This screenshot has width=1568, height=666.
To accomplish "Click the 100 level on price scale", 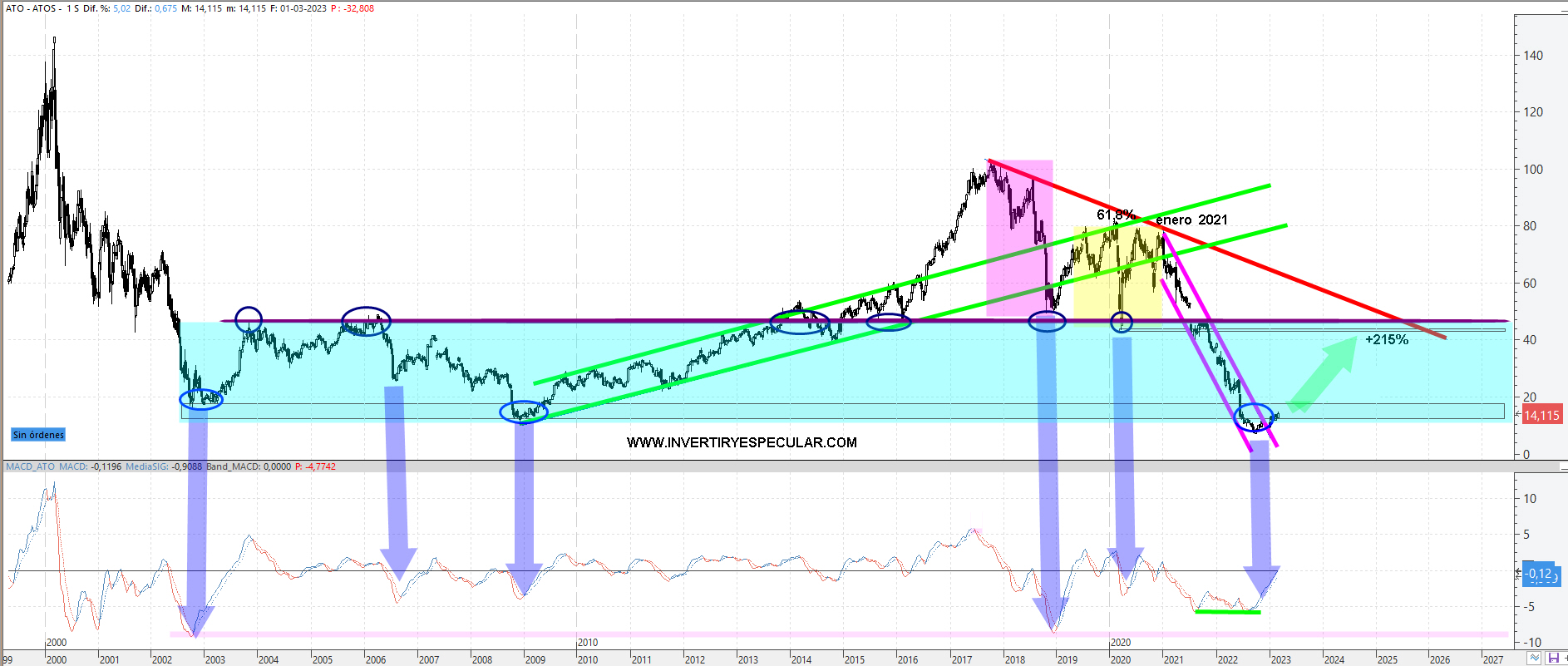I will [1532, 169].
